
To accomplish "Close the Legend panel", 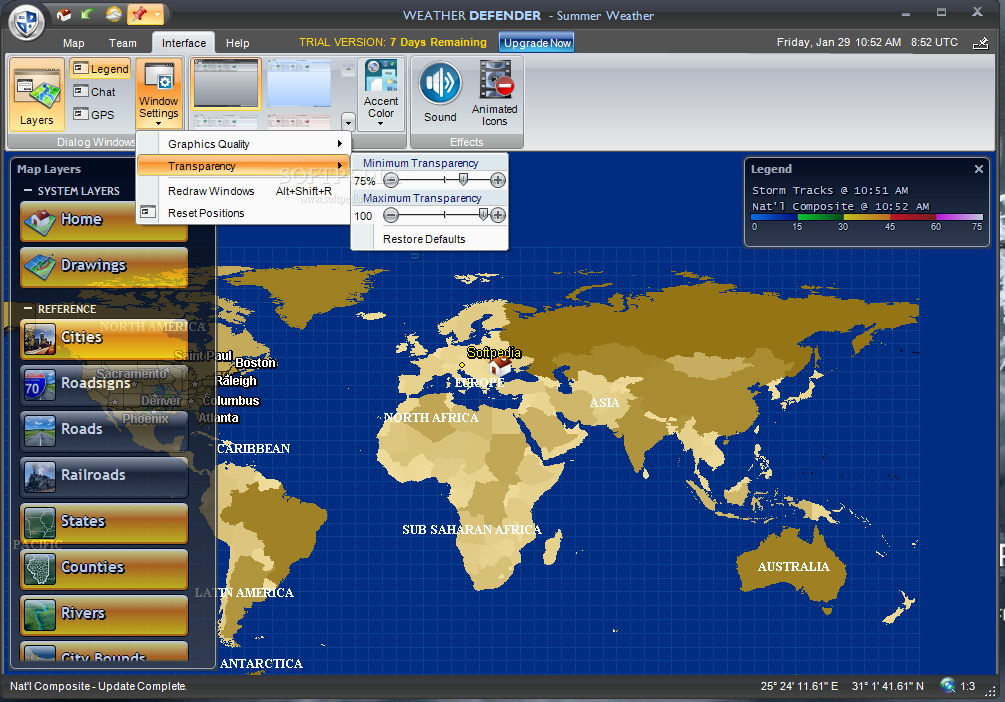I will tap(979, 169).
